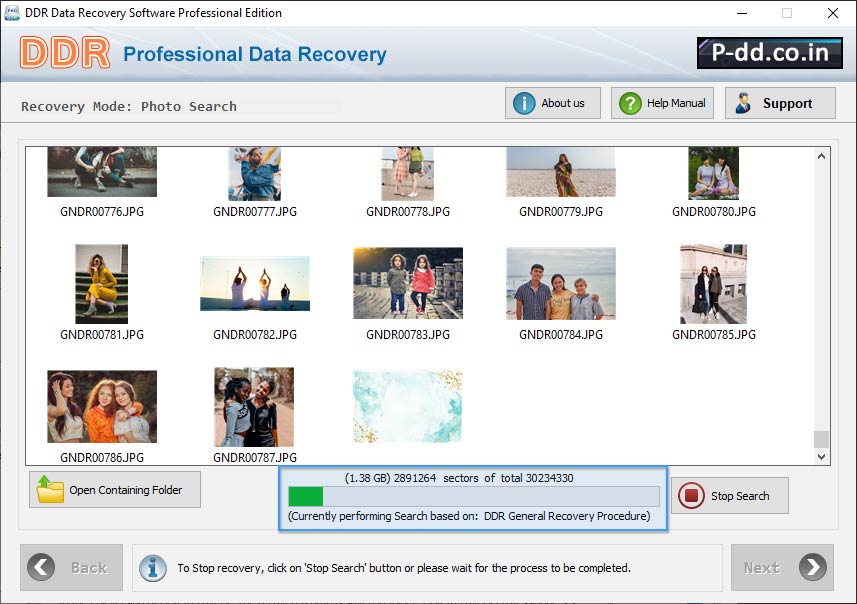Open image GNDR00782.JPG
857x604 pixels.
(x=254, y=282)
